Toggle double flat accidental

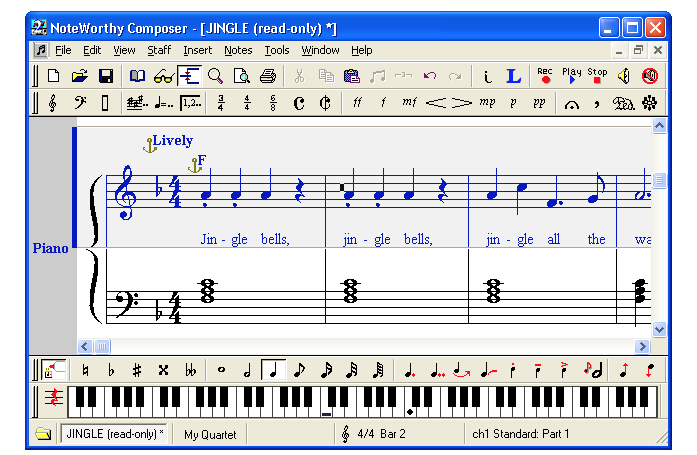(x=190, y=370)
